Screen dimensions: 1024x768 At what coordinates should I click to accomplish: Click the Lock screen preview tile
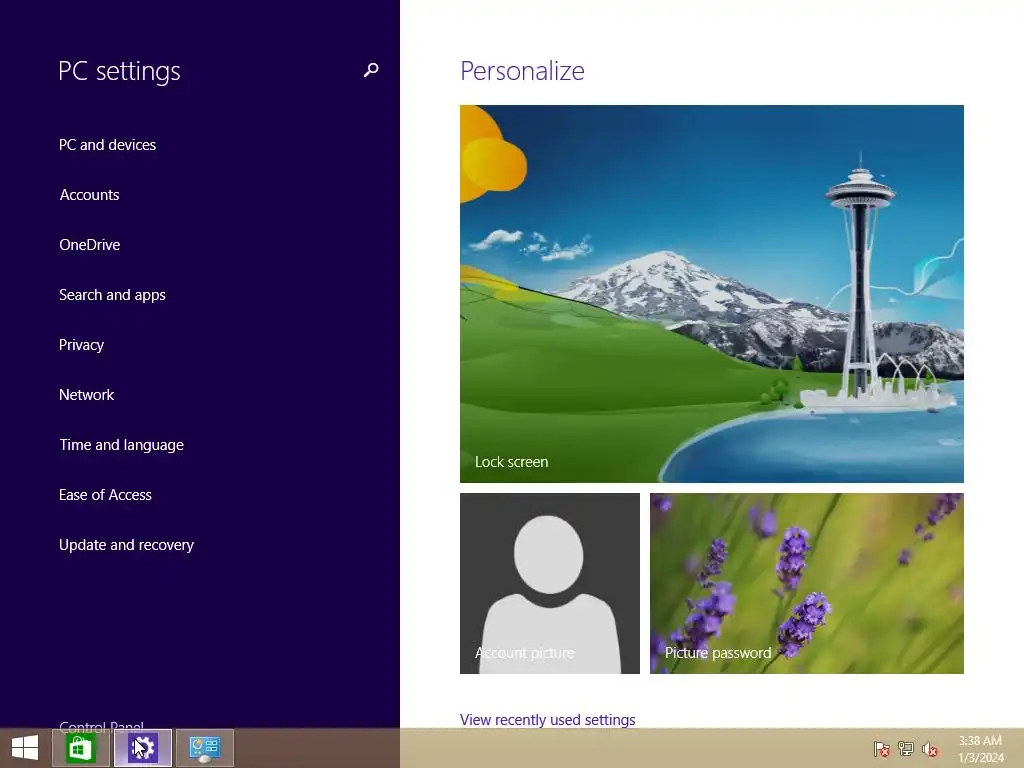711,294
